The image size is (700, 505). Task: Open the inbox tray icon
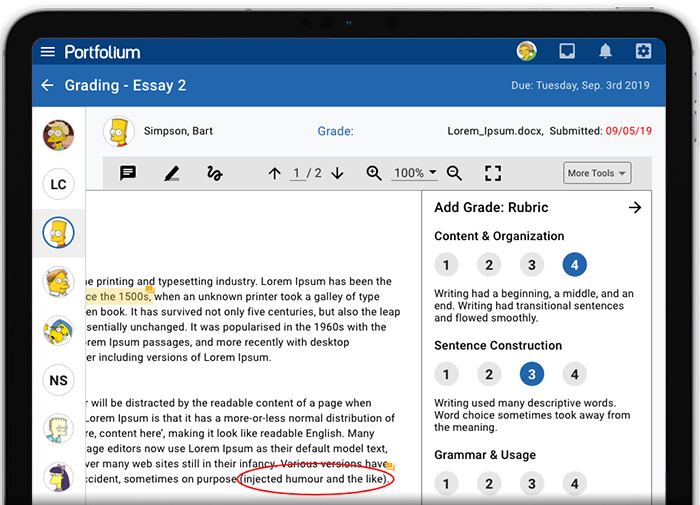point(567,52)
